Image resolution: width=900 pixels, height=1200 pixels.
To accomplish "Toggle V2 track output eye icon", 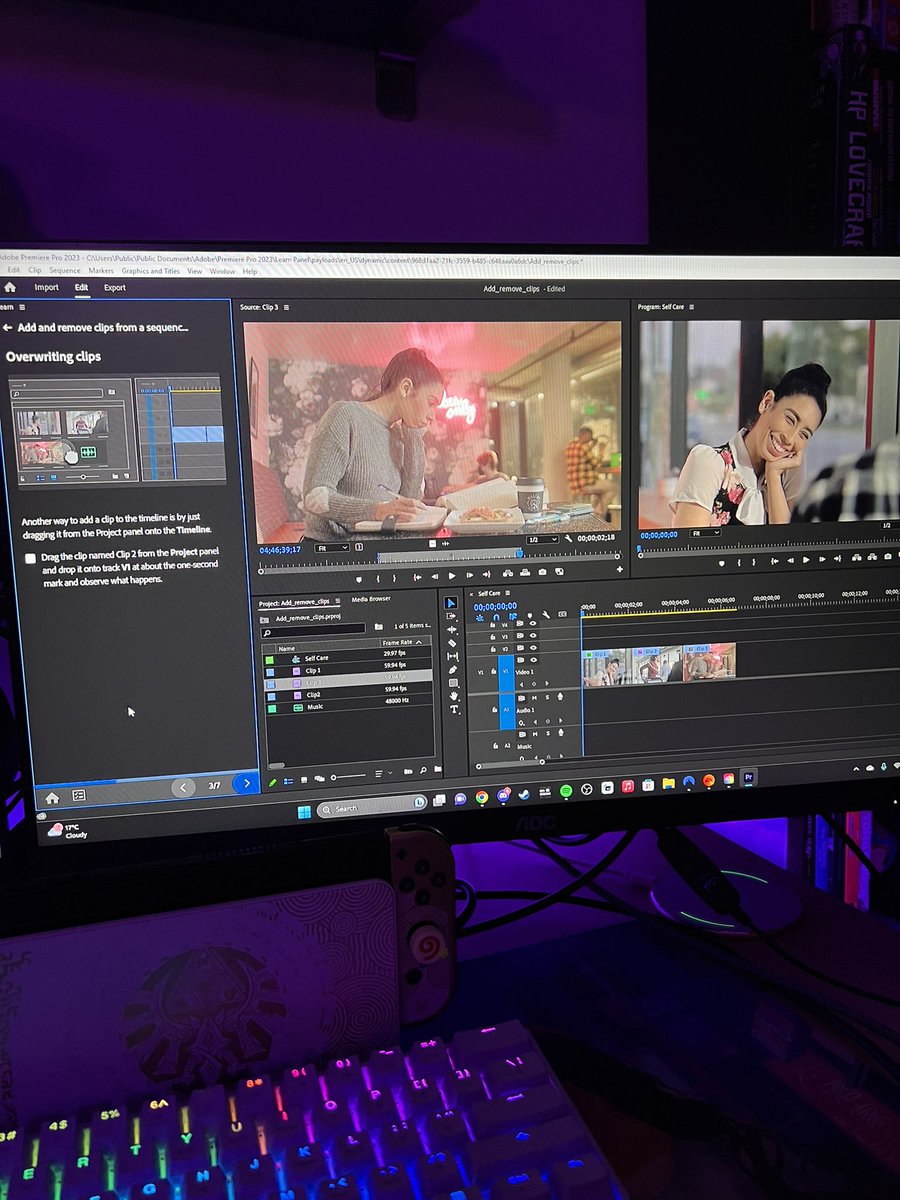I will 533,647.
